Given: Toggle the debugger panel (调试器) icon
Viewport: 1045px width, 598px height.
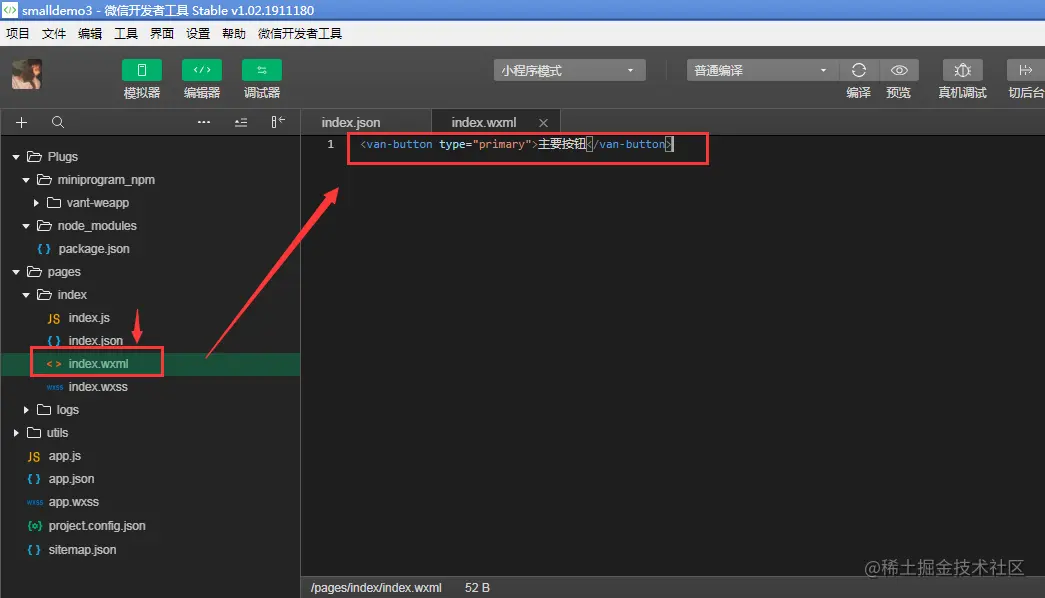Looking at the screenshot, I should [261, 70].
